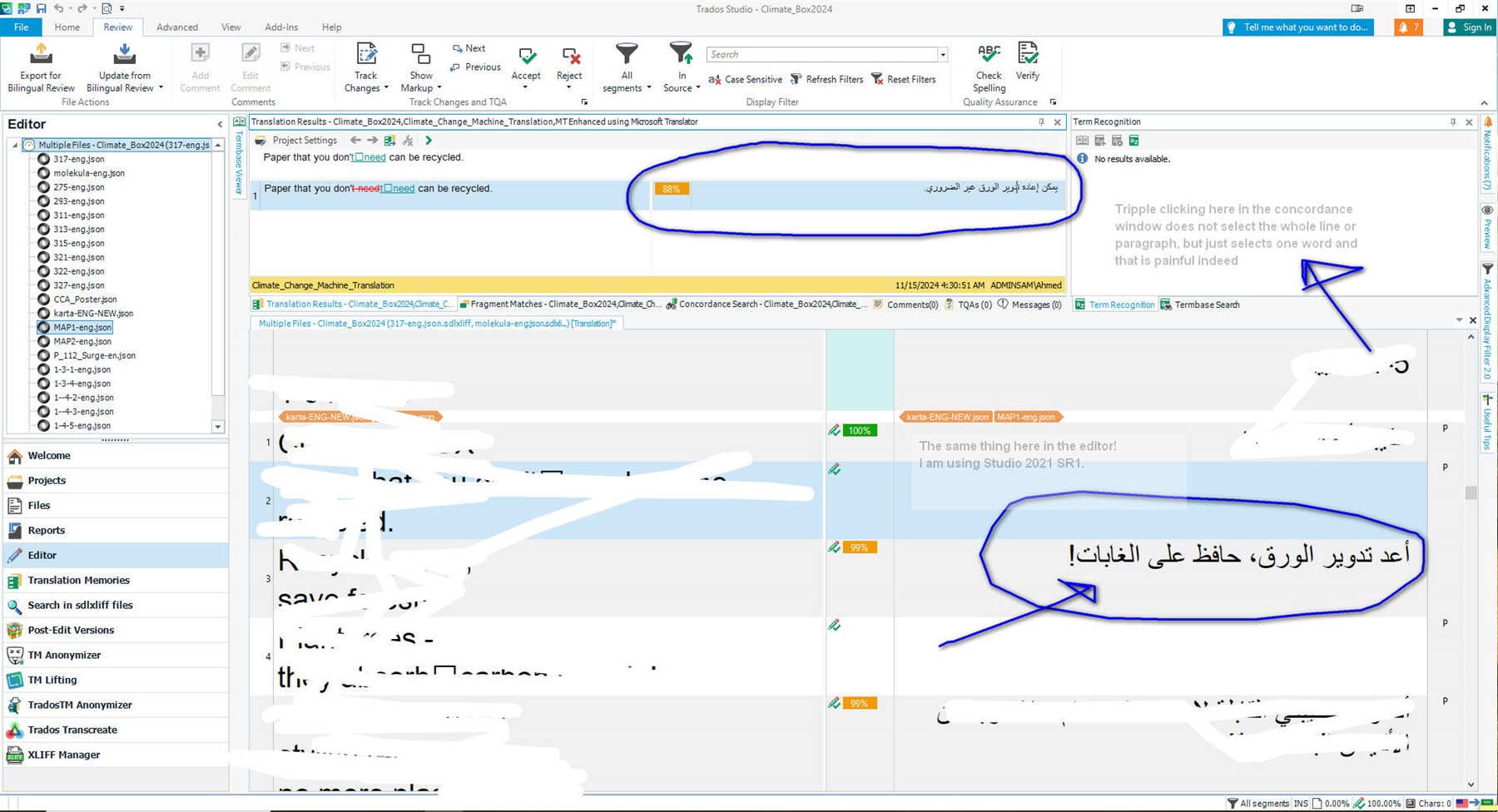The image size is (1498, 812).
Task: Collapse the Editor navigation pane chevron
Action: tap(220, 125)
